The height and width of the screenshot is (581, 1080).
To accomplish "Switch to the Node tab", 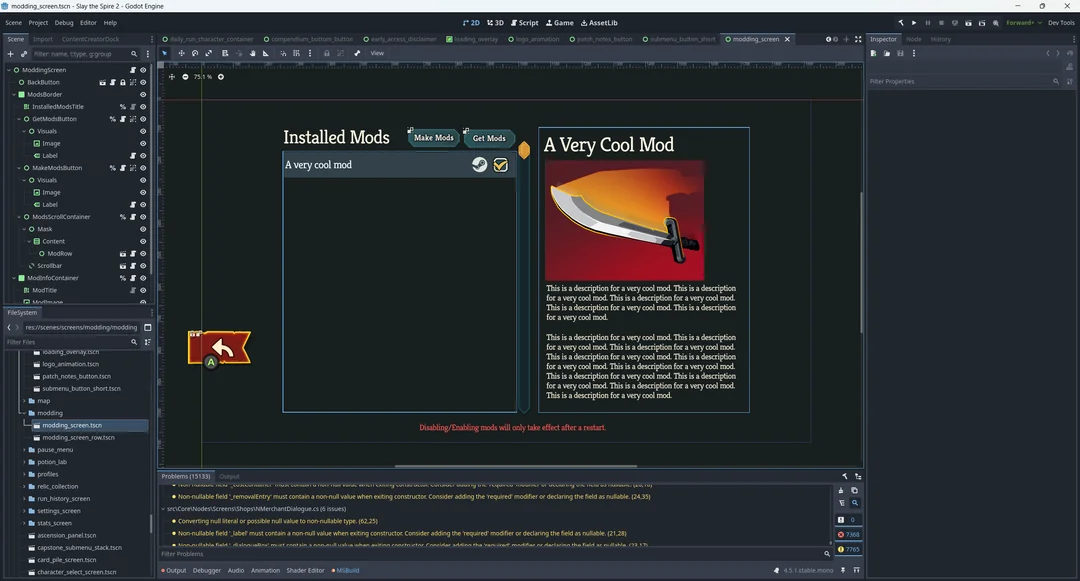I will coord(913,39).
